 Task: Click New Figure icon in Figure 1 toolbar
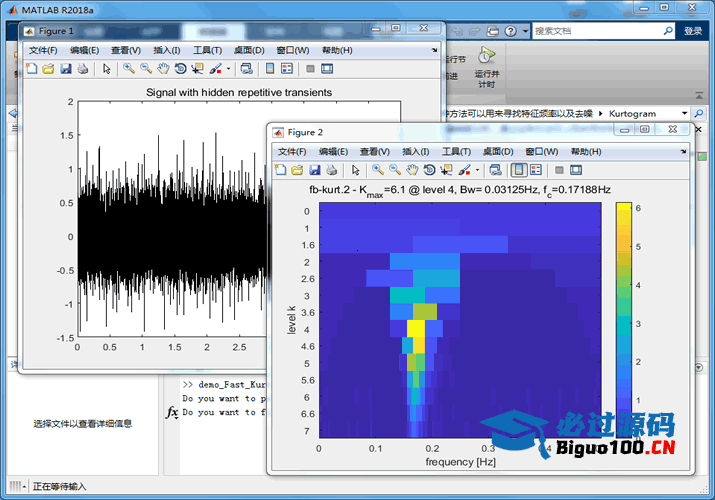(x=31, y=69)
